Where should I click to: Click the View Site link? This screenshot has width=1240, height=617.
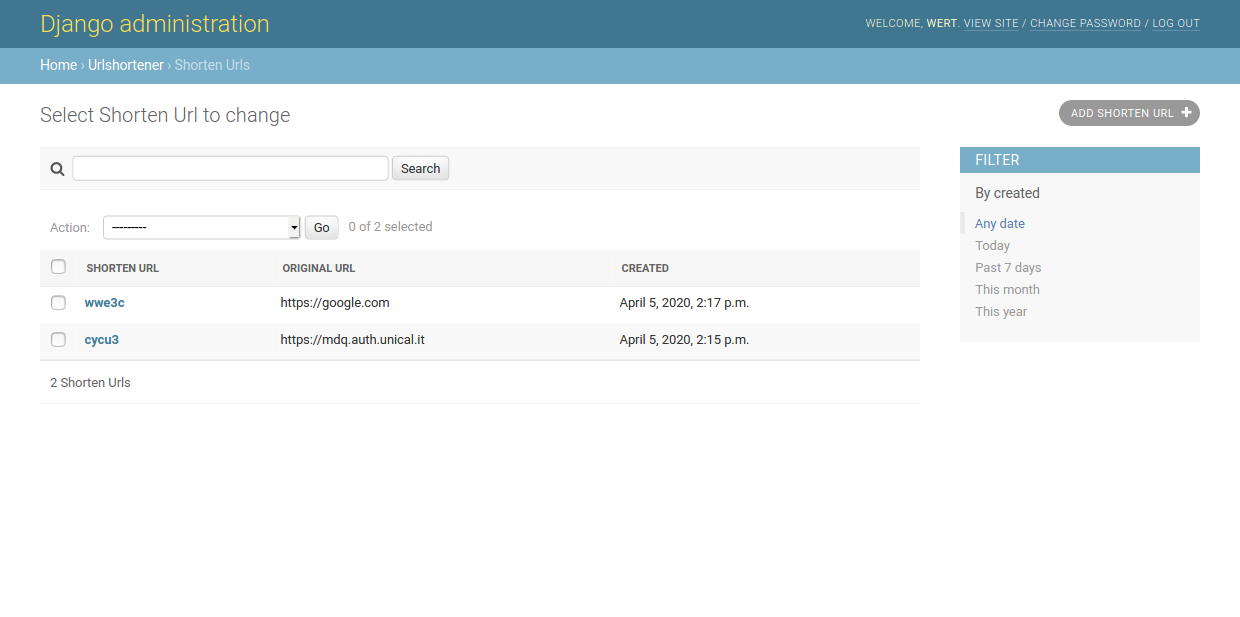tap(991, 23)
